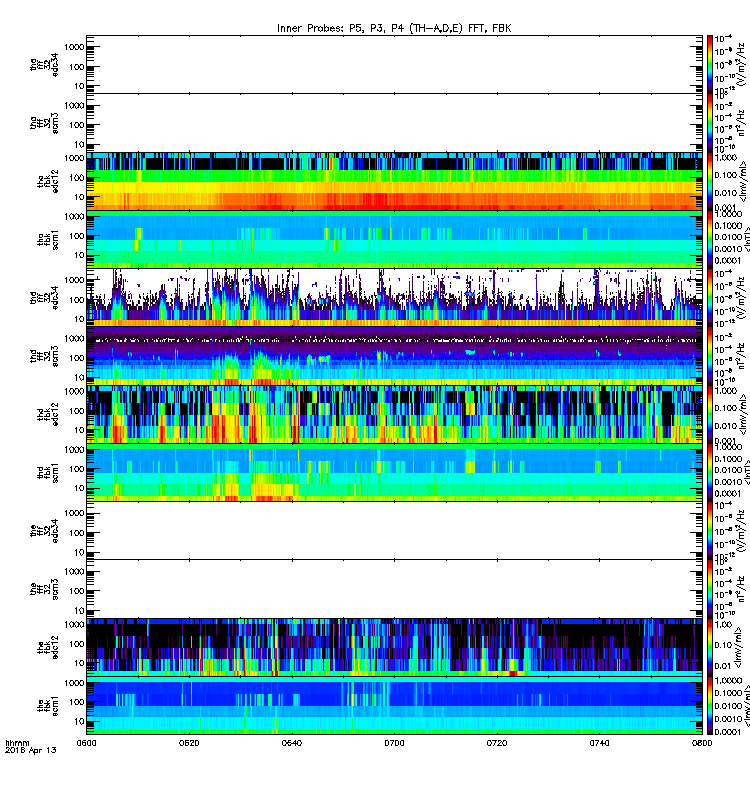Click the the fbk scm1 blue spectrogram panel

(x=394, y=706)
